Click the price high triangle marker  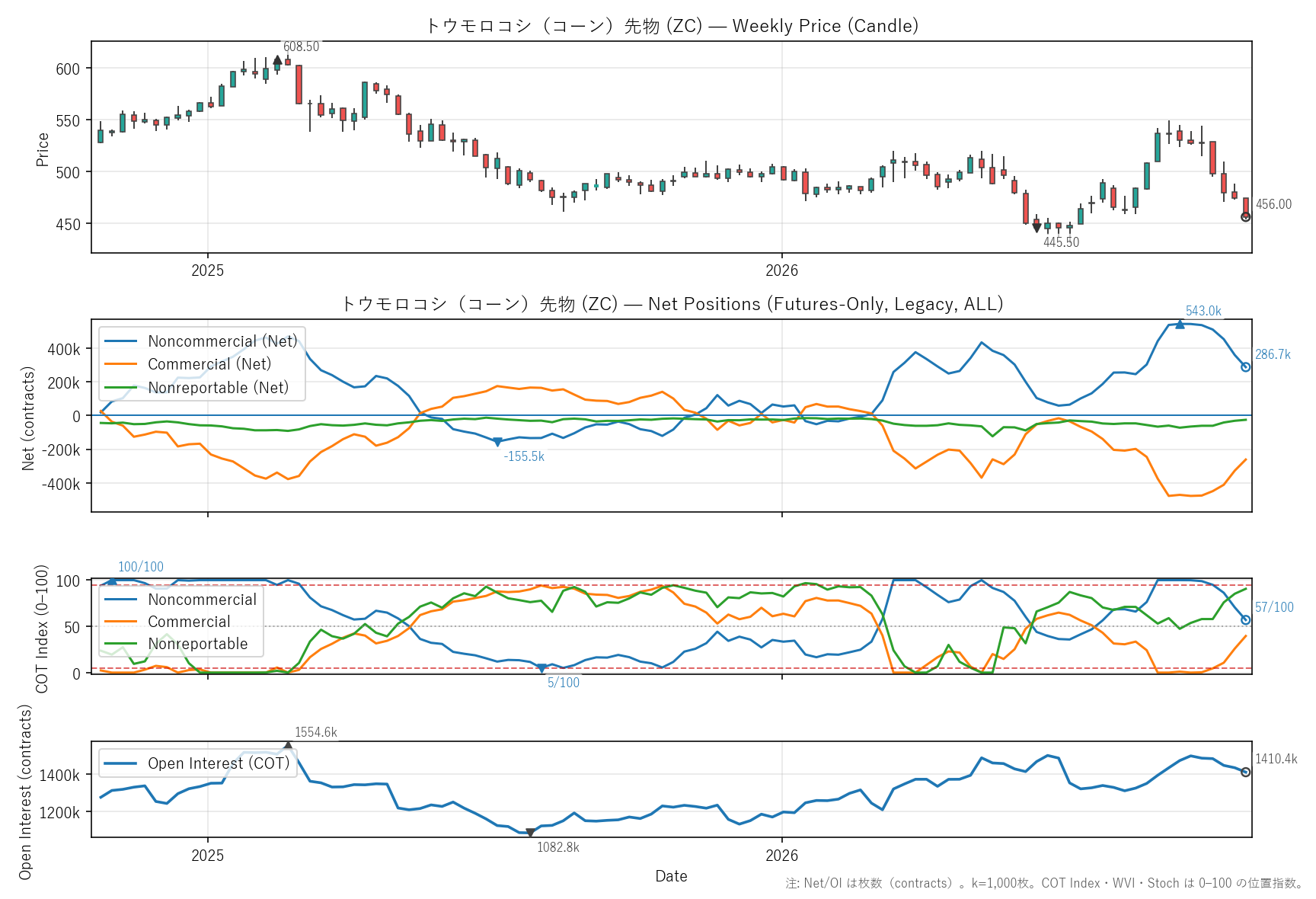point(277,59)
